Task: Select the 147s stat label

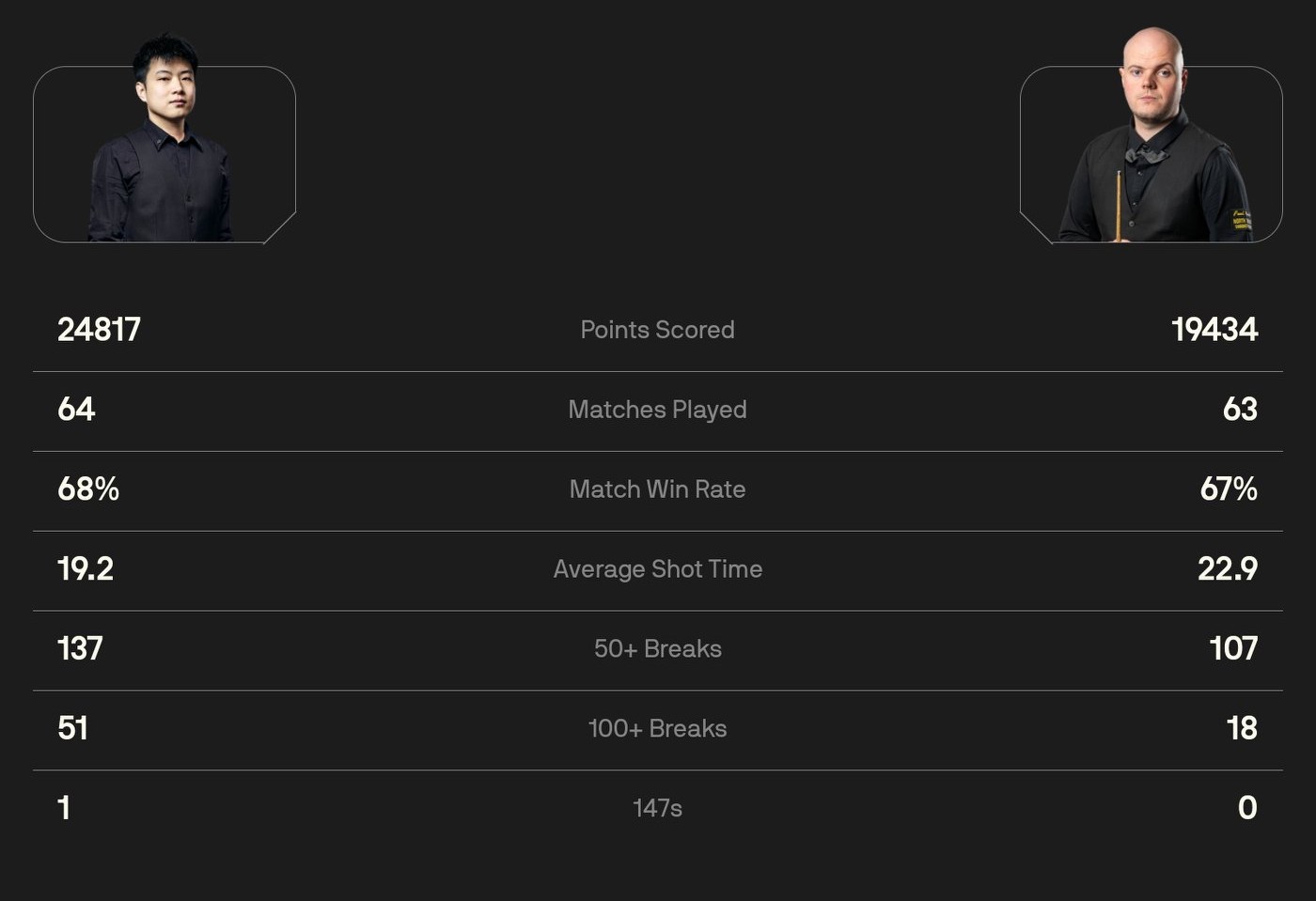Action: click(657, 808)
